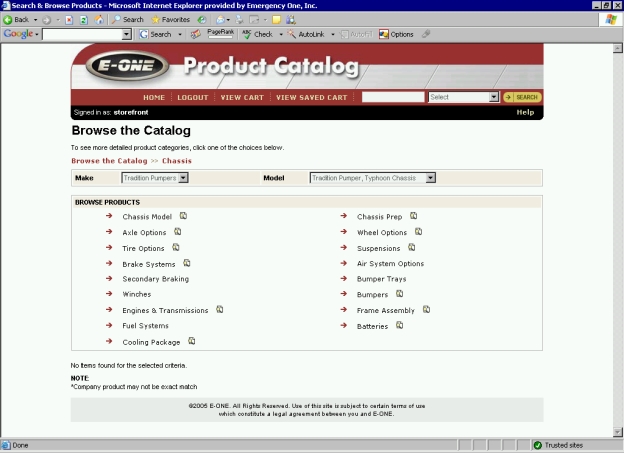Click the document icon next to Batteries
Viewport: 624px width, 453px height.
point(400,326)
